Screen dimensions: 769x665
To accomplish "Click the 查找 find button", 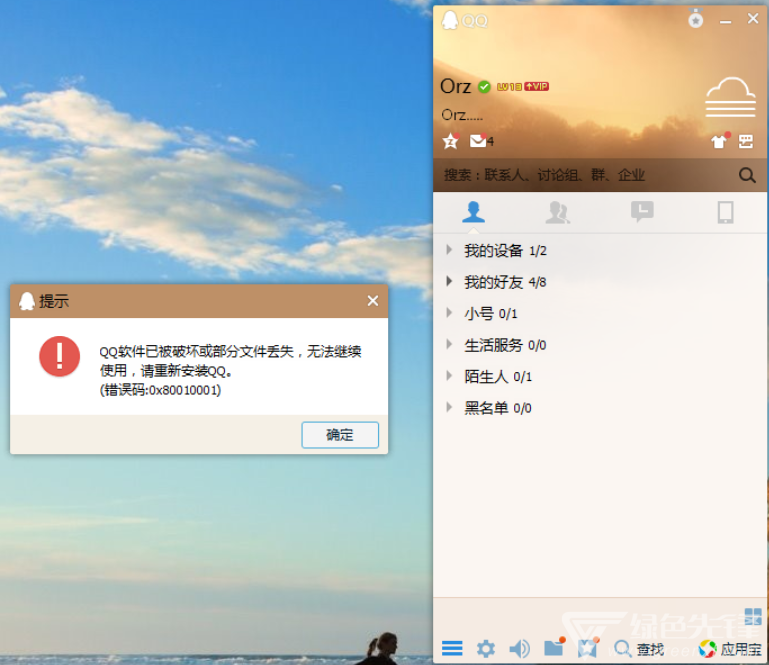I will (639, 649).
